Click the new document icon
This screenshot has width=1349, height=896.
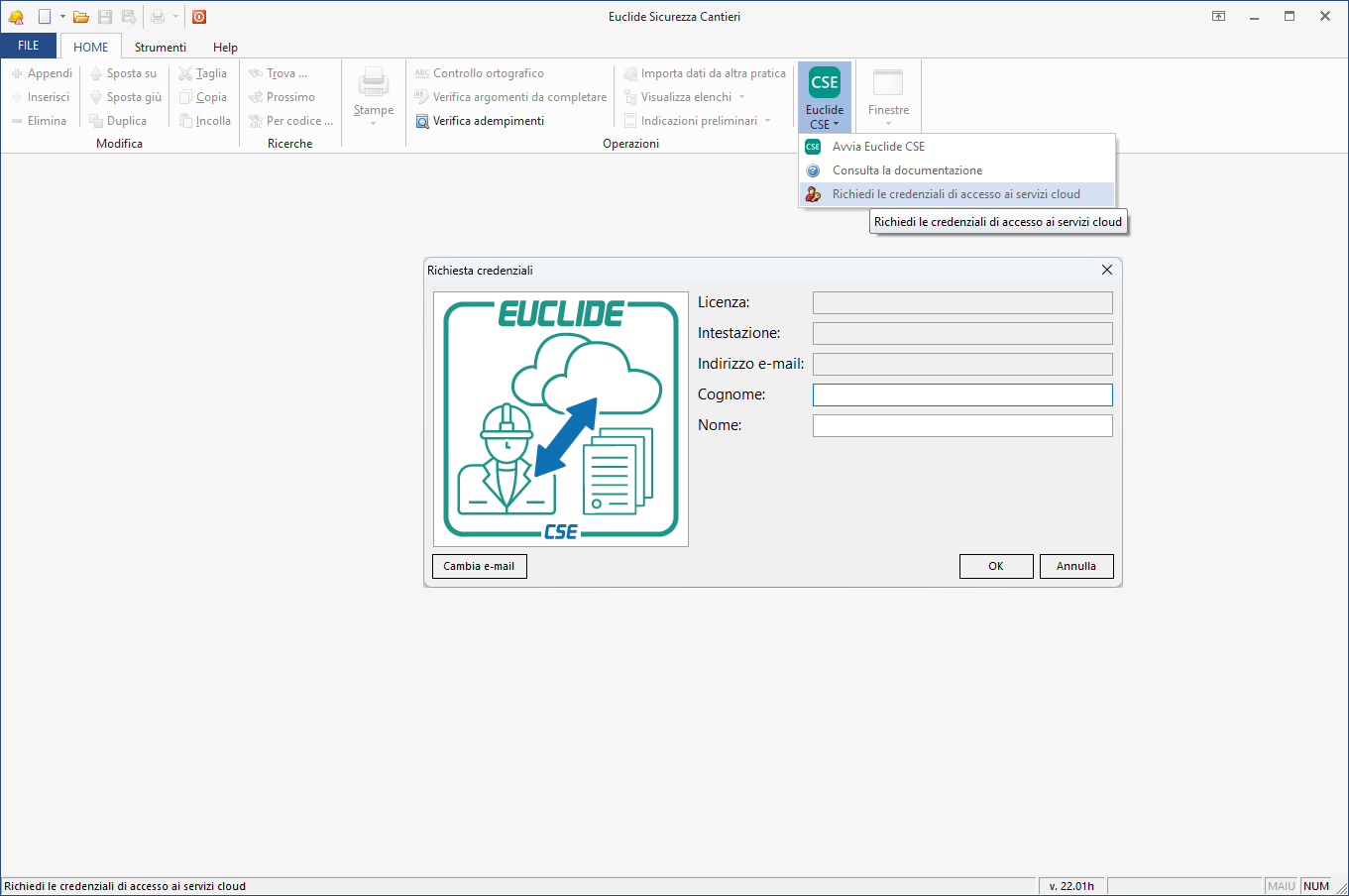click(44, 17)
